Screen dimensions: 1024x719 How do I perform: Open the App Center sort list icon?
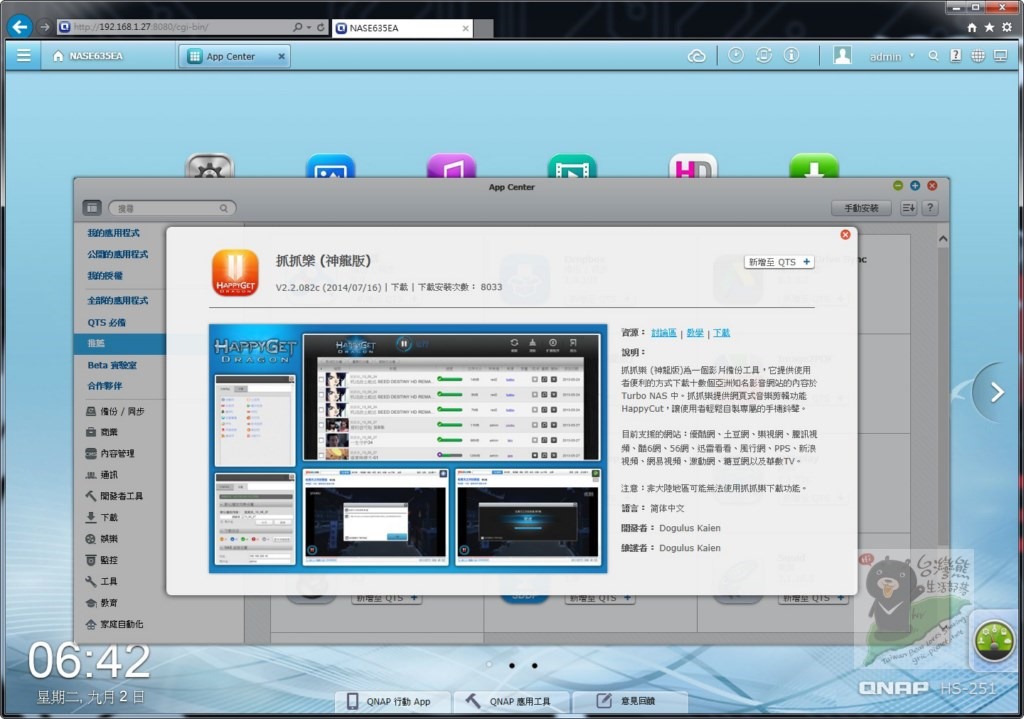pos(908,208)
